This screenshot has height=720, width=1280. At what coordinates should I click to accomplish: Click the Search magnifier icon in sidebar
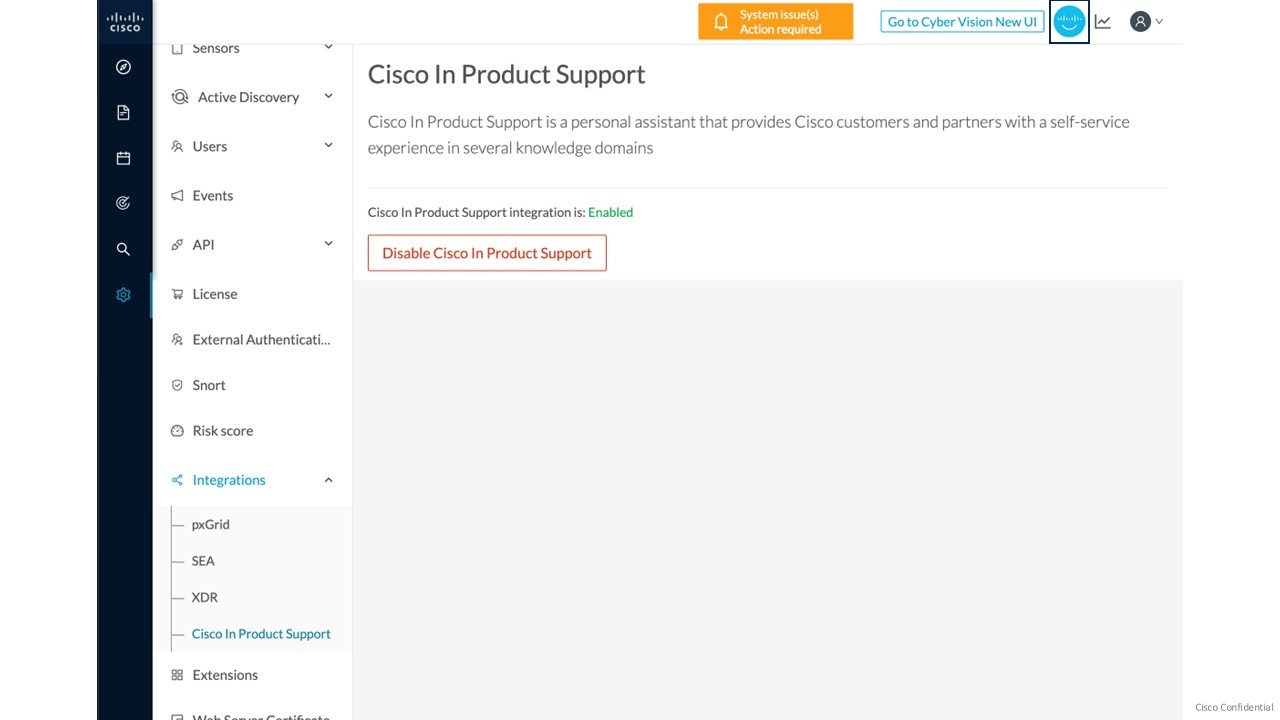pos(123,249)
